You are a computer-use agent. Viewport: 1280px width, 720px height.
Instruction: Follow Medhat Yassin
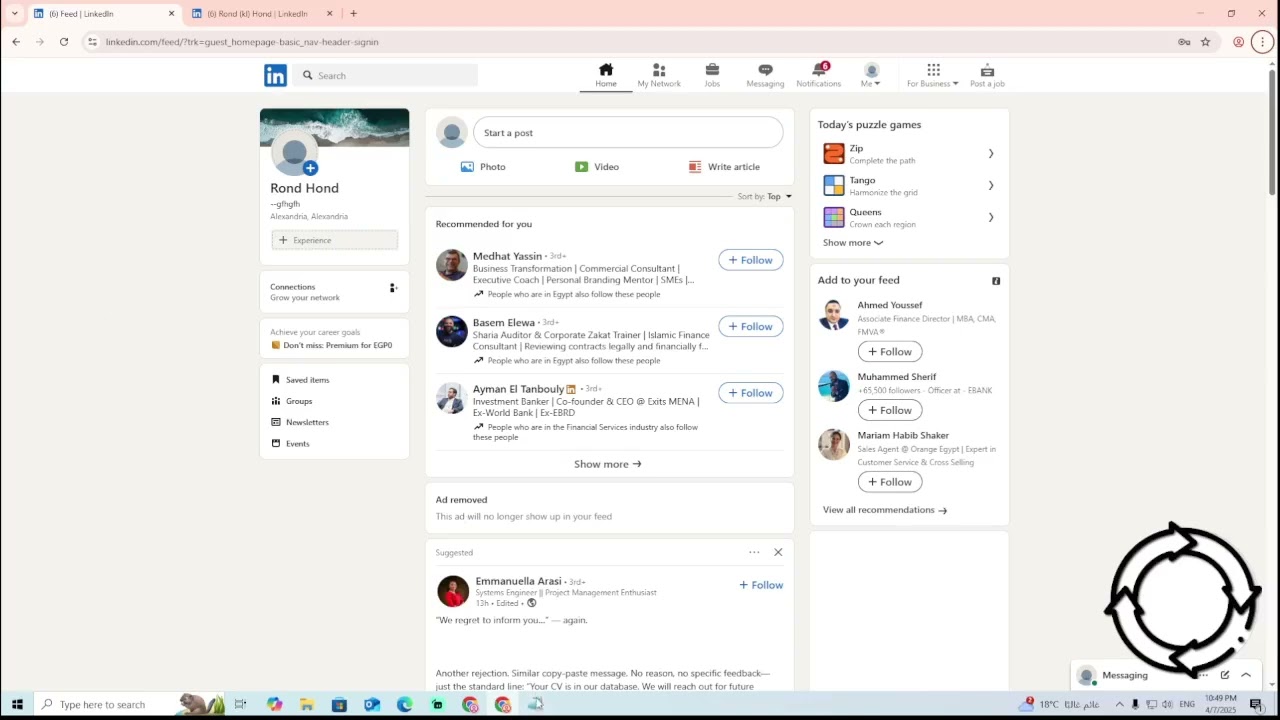coord(750,260)
